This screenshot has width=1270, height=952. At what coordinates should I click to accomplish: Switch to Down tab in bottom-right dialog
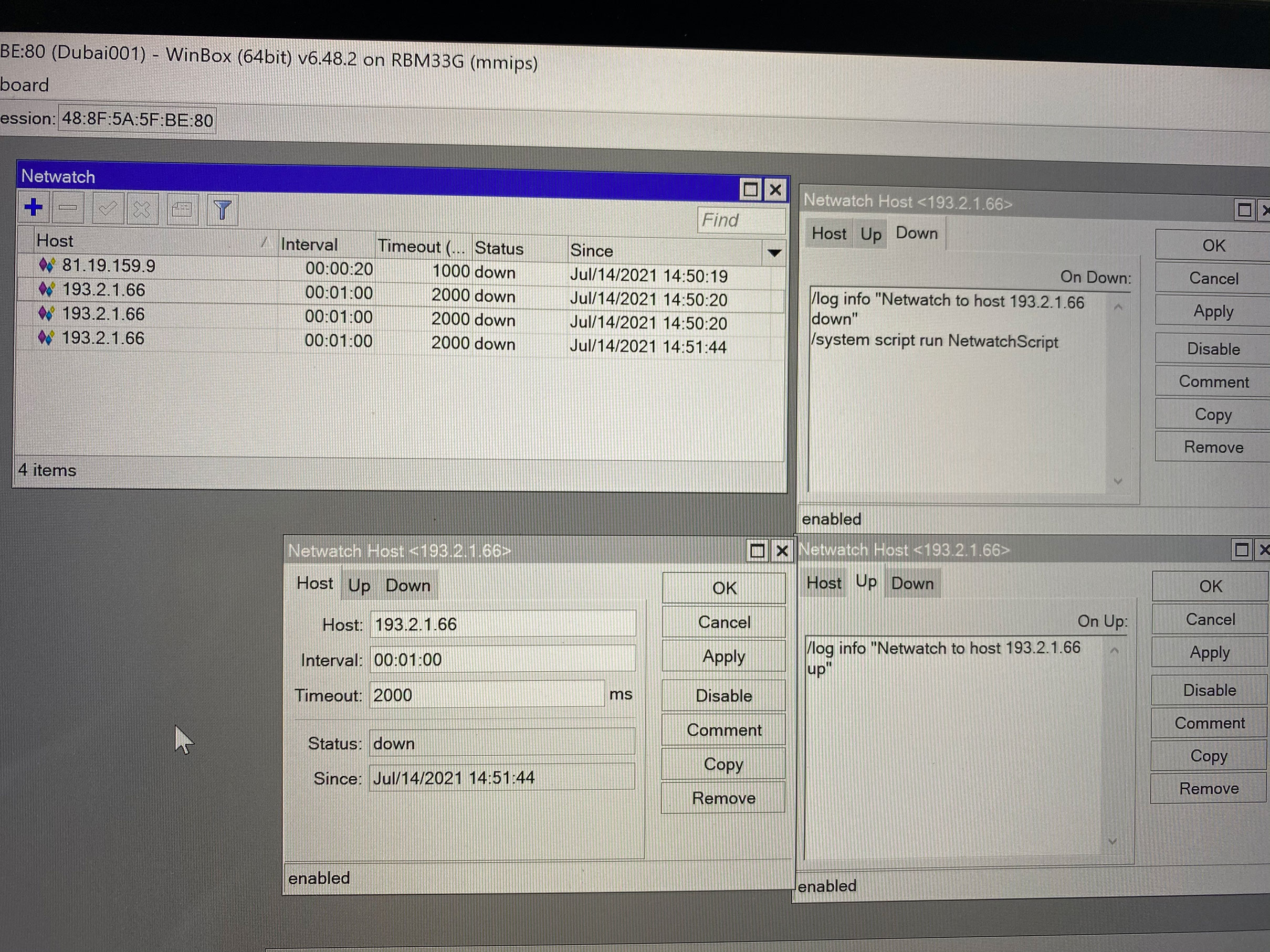[912, 584]
